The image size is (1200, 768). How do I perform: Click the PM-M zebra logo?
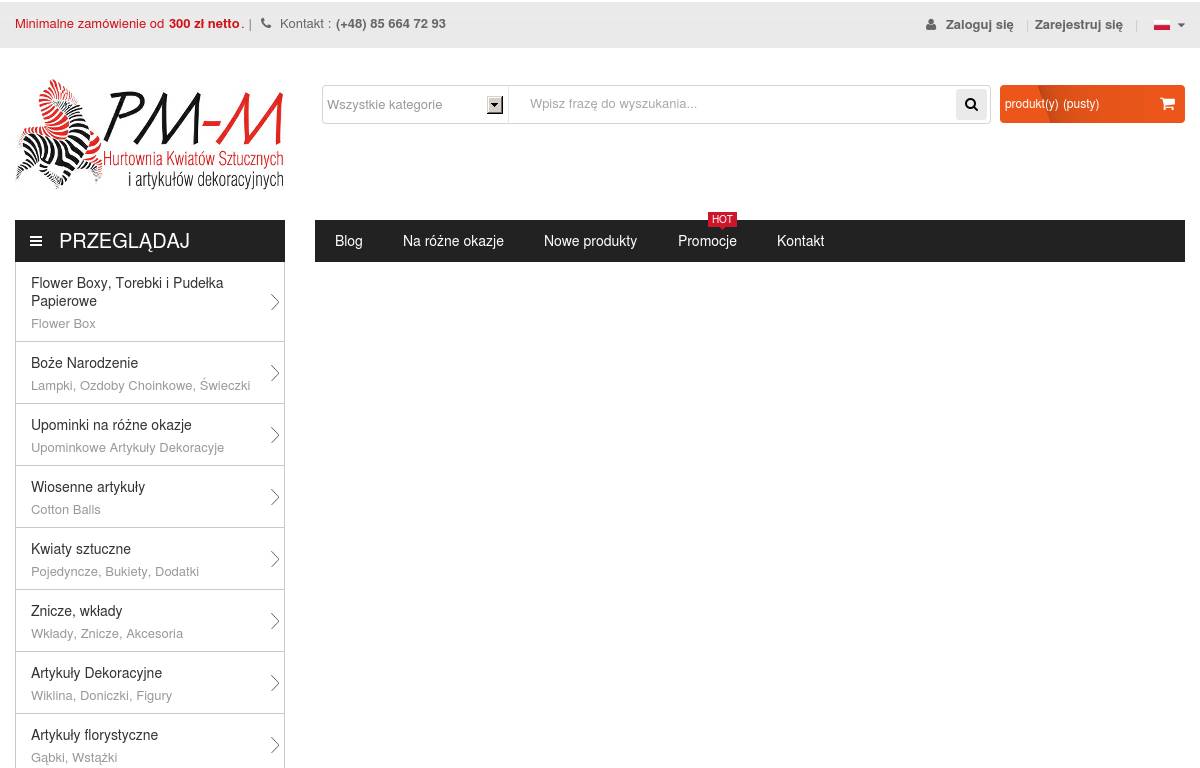(150, 135)
